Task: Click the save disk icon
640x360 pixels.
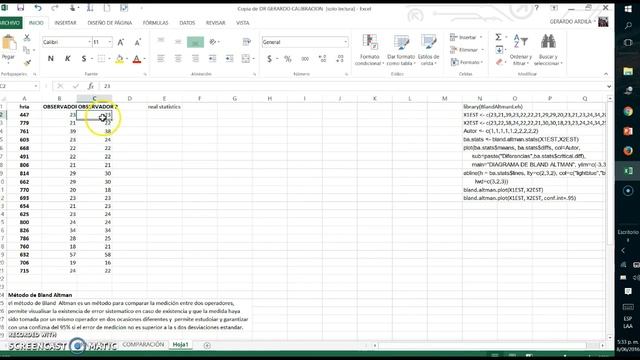Action: tap(20, 8)
